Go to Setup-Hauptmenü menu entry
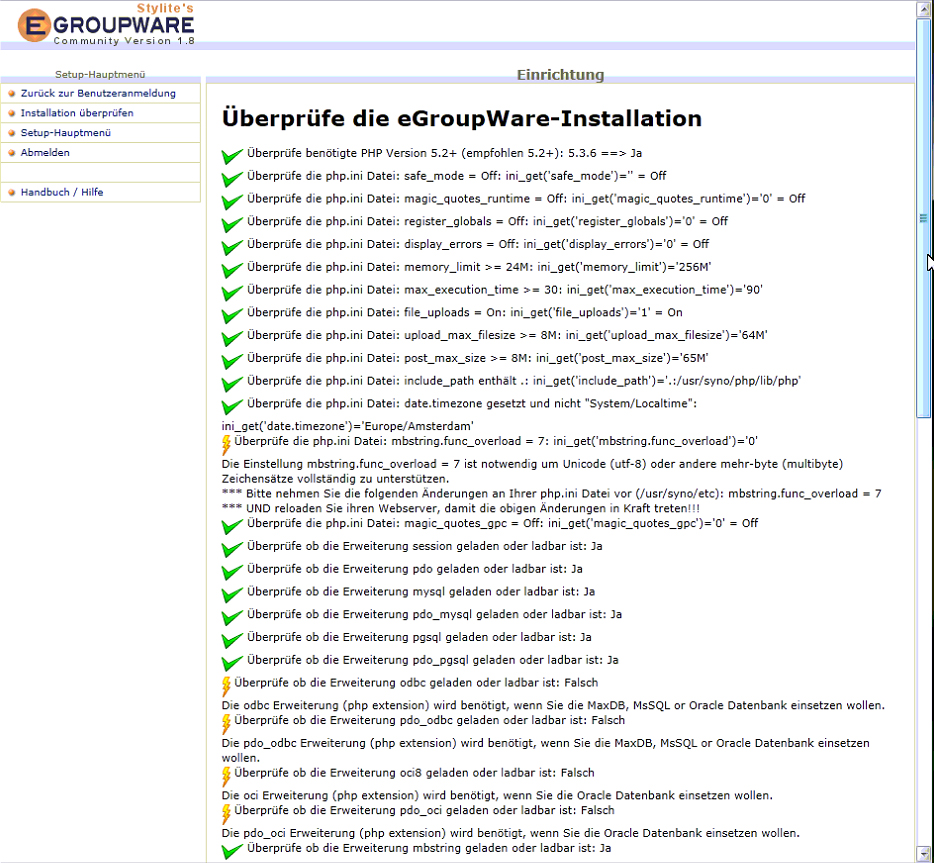 65,133
